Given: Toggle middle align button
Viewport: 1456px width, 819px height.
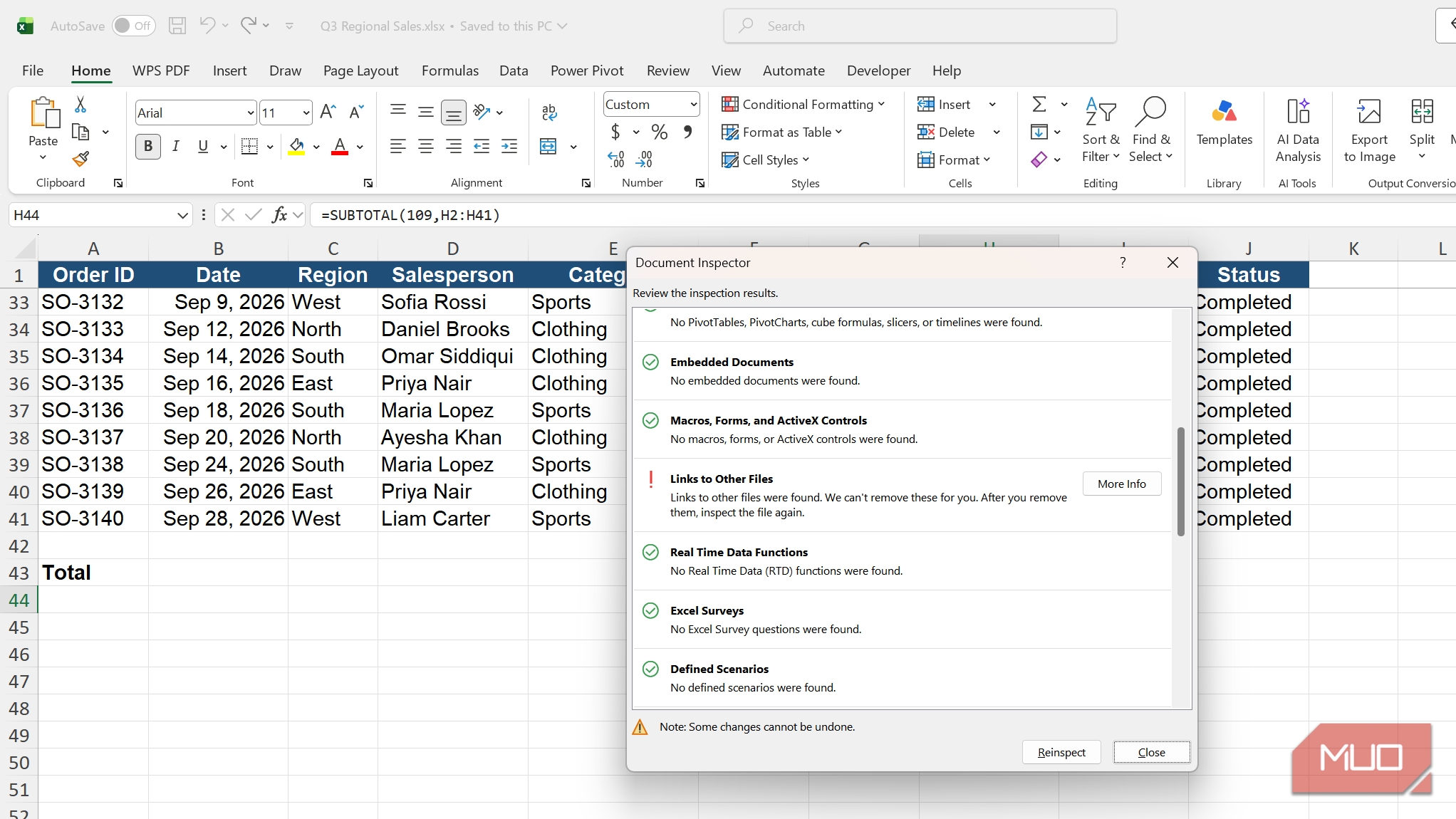Looking at the screenshot, I should click(426, 112).
